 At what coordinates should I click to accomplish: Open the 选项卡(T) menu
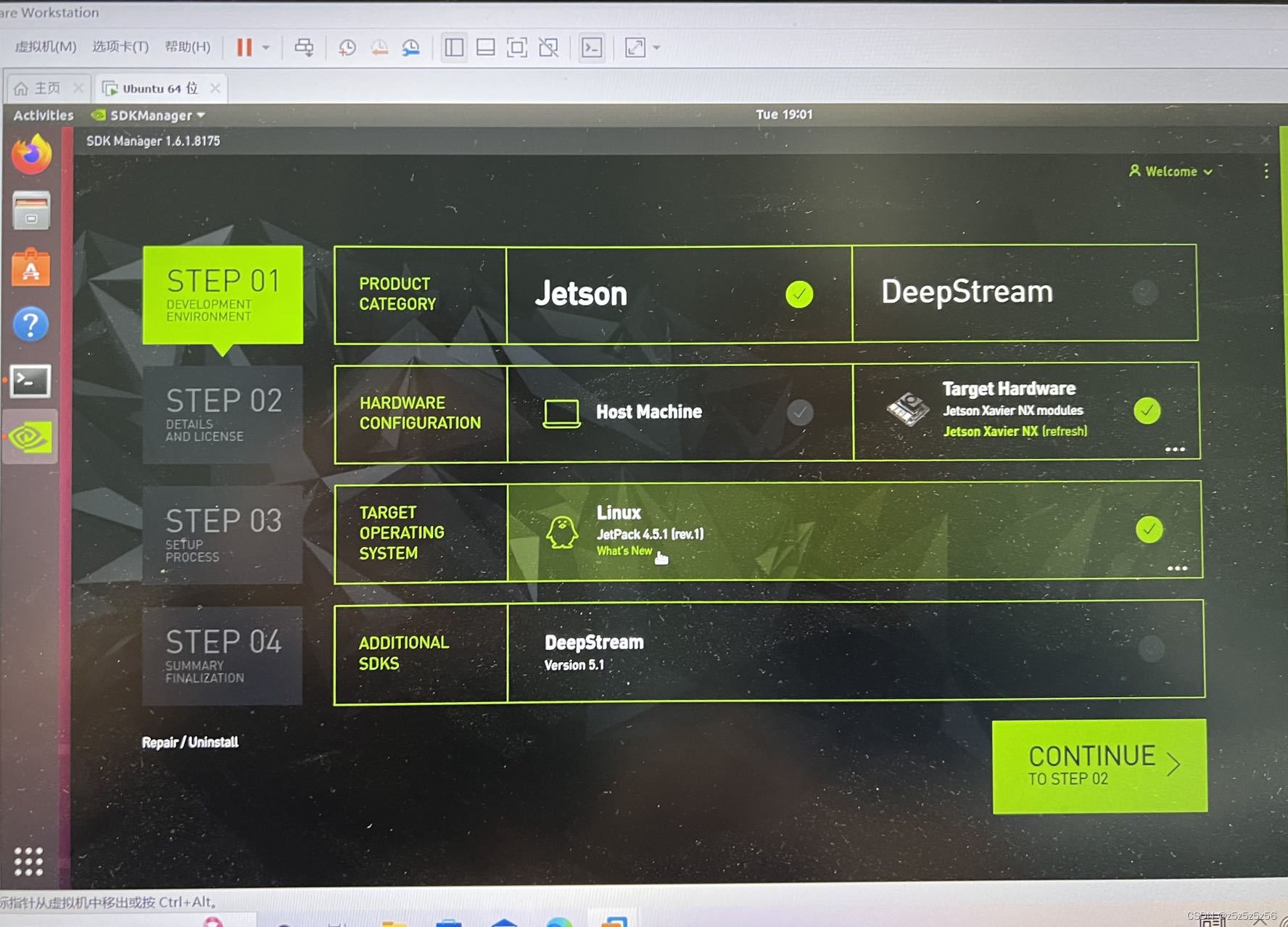pos(120,46)
